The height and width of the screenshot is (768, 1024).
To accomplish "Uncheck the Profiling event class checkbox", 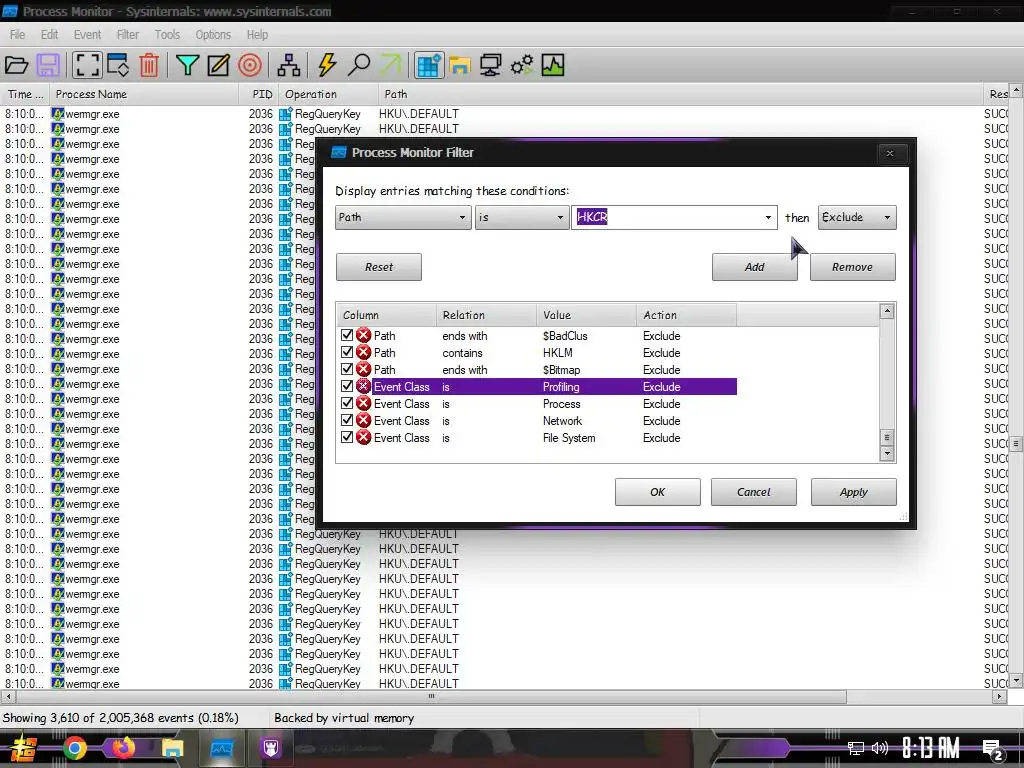I will (347, 386).
